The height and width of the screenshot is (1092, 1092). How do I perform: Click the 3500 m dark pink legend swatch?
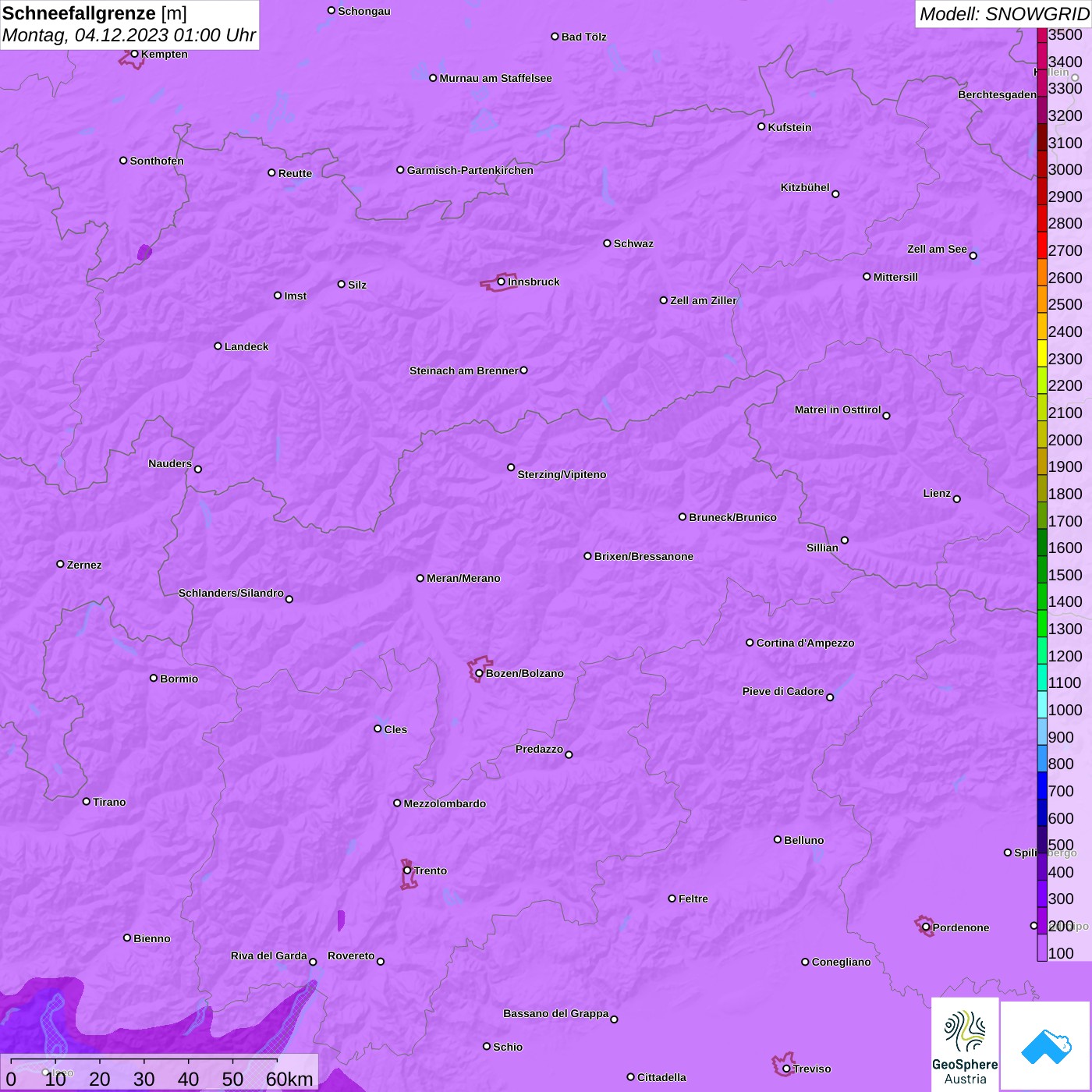[1042, 35]
